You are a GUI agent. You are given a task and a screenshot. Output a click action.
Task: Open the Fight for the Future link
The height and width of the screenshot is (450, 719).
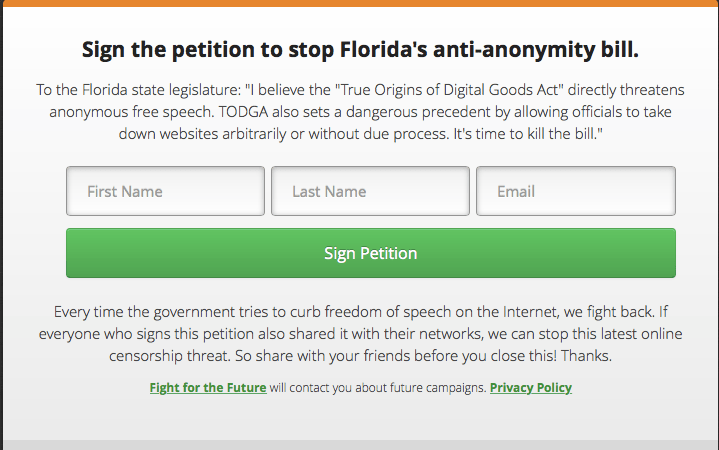(208, 388)
